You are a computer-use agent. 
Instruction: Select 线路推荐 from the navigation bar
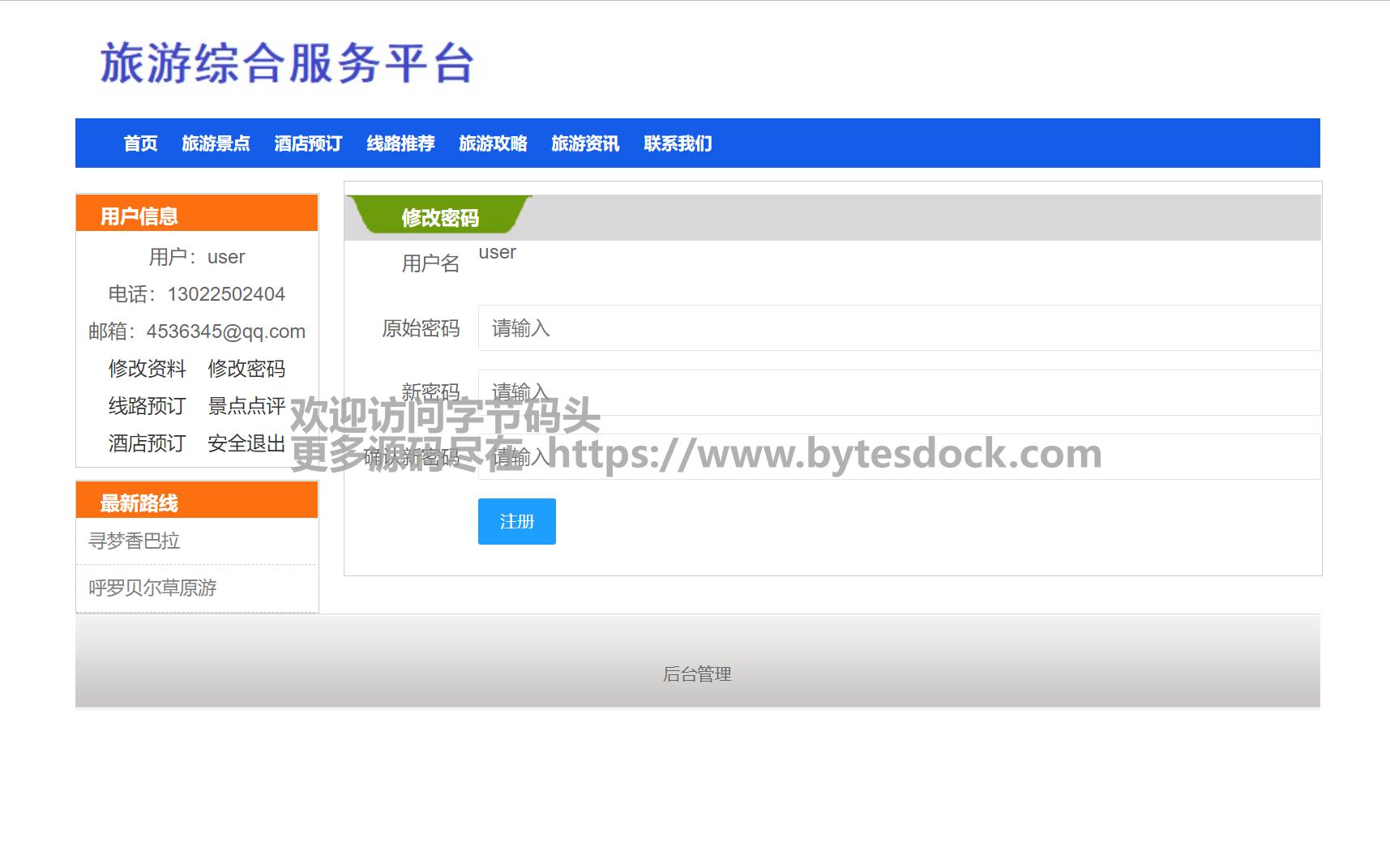pyautogui.click(x=400, y=143)
